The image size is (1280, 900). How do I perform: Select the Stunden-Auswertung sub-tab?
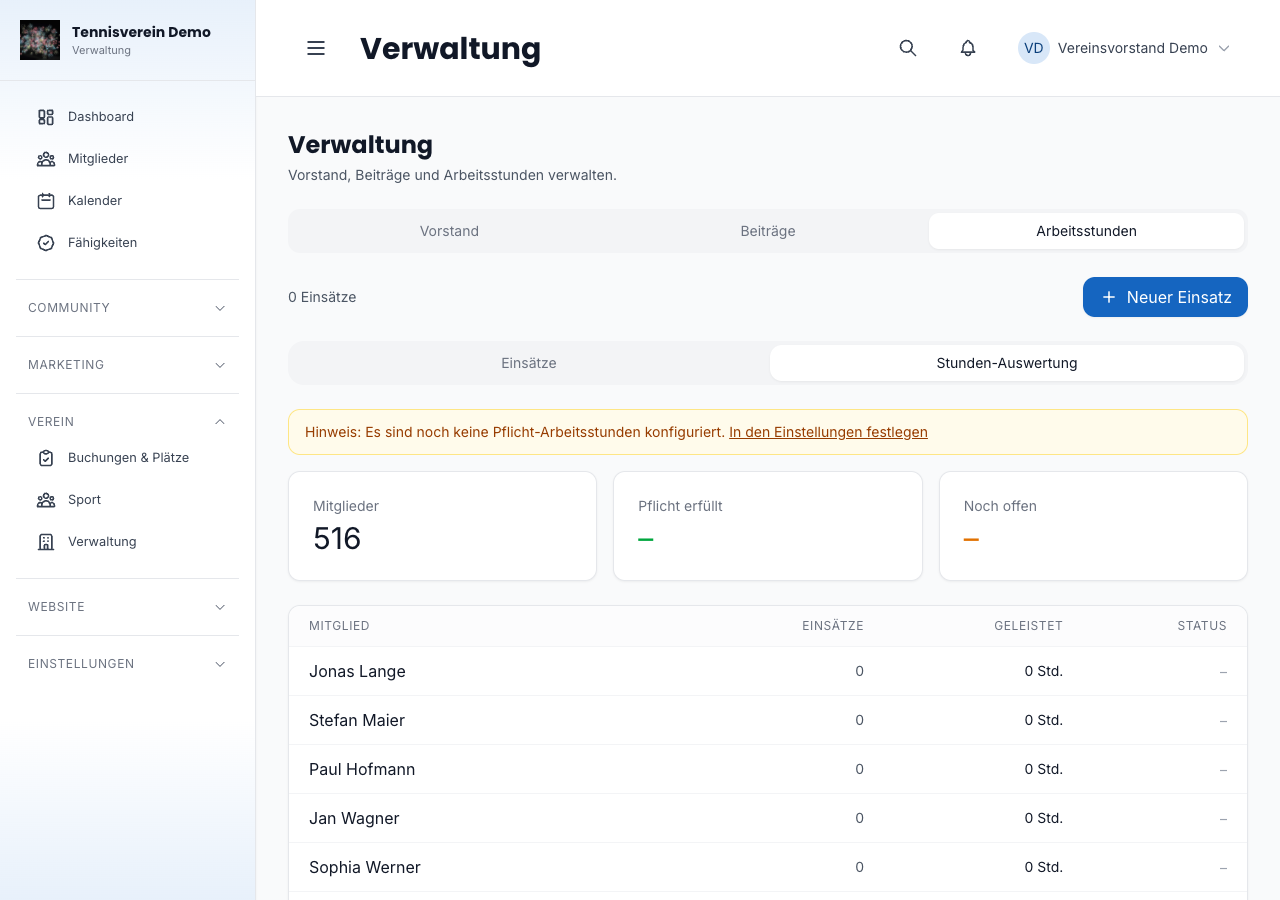pyautogui.click(x=1007, y=363)
